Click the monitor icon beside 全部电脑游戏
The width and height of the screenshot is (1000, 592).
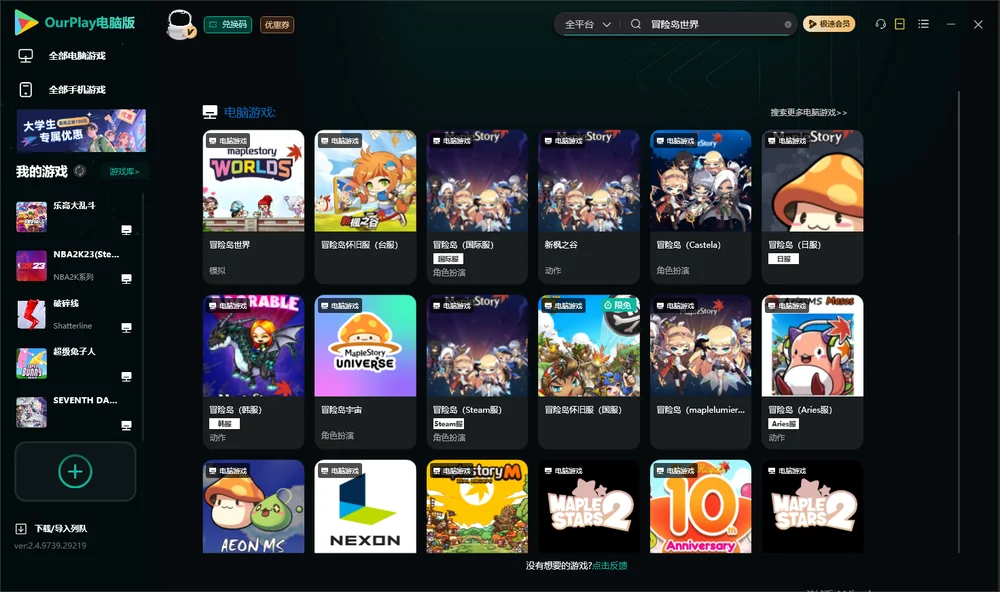point(26,56)
